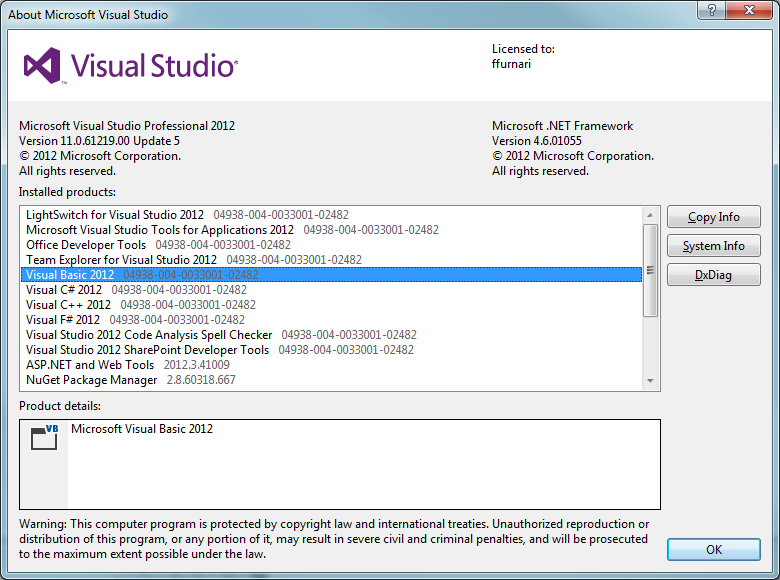This screenshot has width=780, height=580.
Task: Confirm with the OK button
Action: (x=713, y=549)
